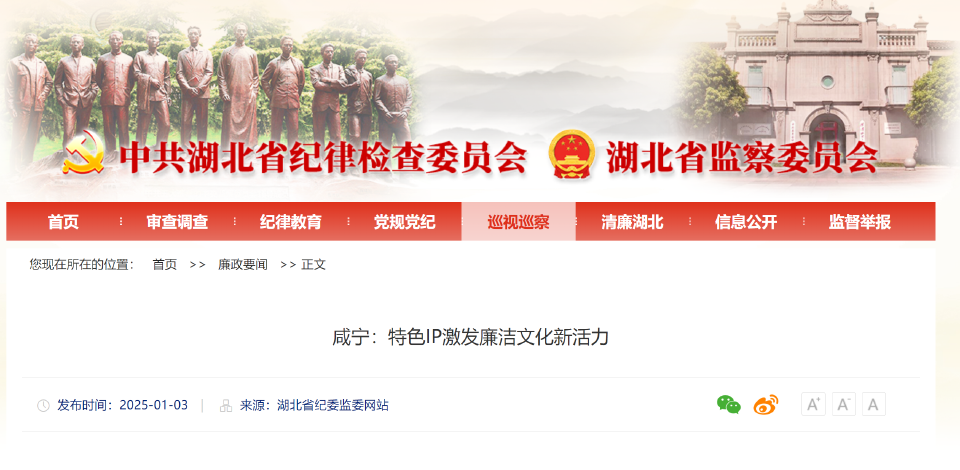The image size is (960, 470).
Task: Share article via WeChat icon
Action: coord(729,405)
